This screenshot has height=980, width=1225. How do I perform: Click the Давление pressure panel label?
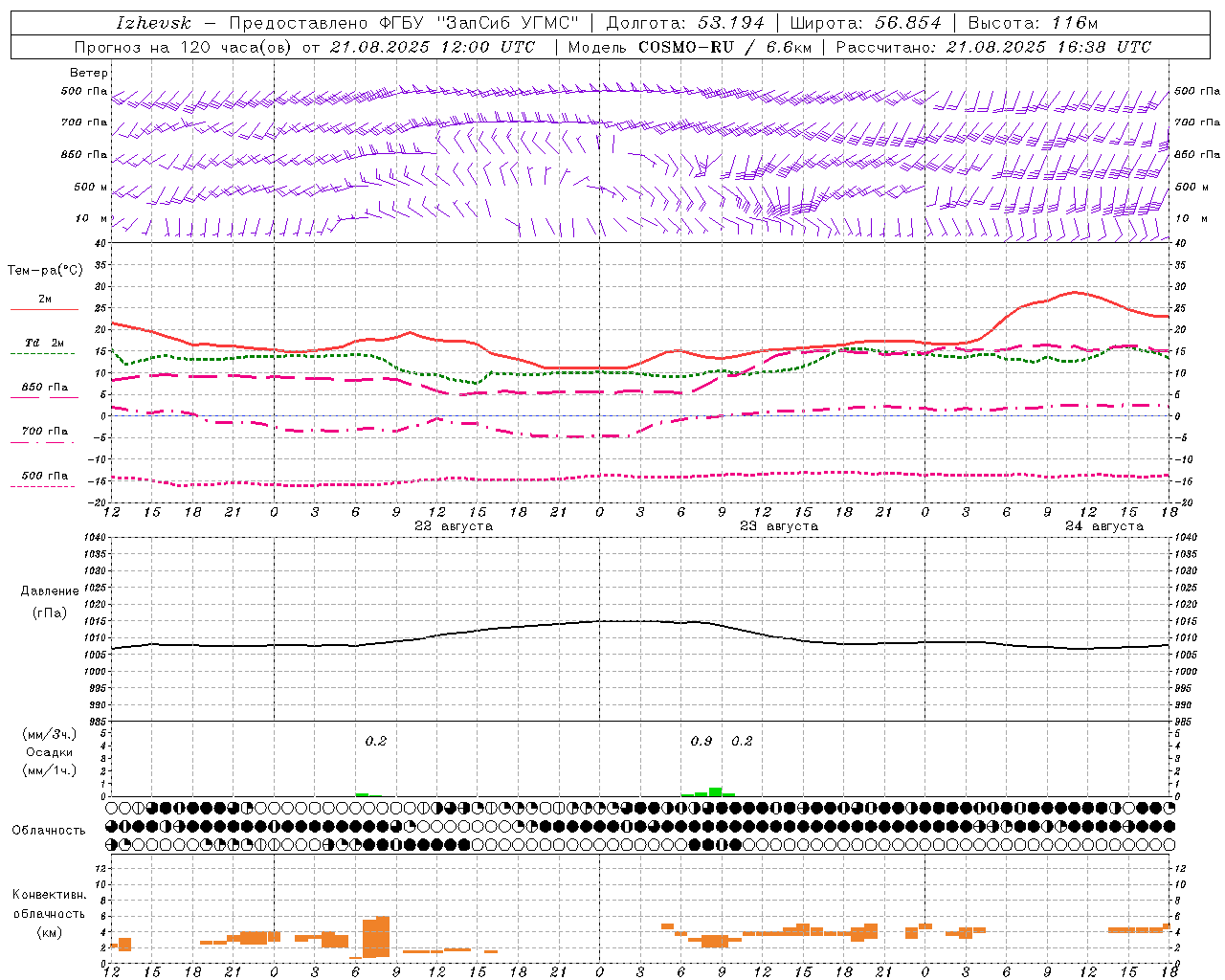[x=50, y=591]
